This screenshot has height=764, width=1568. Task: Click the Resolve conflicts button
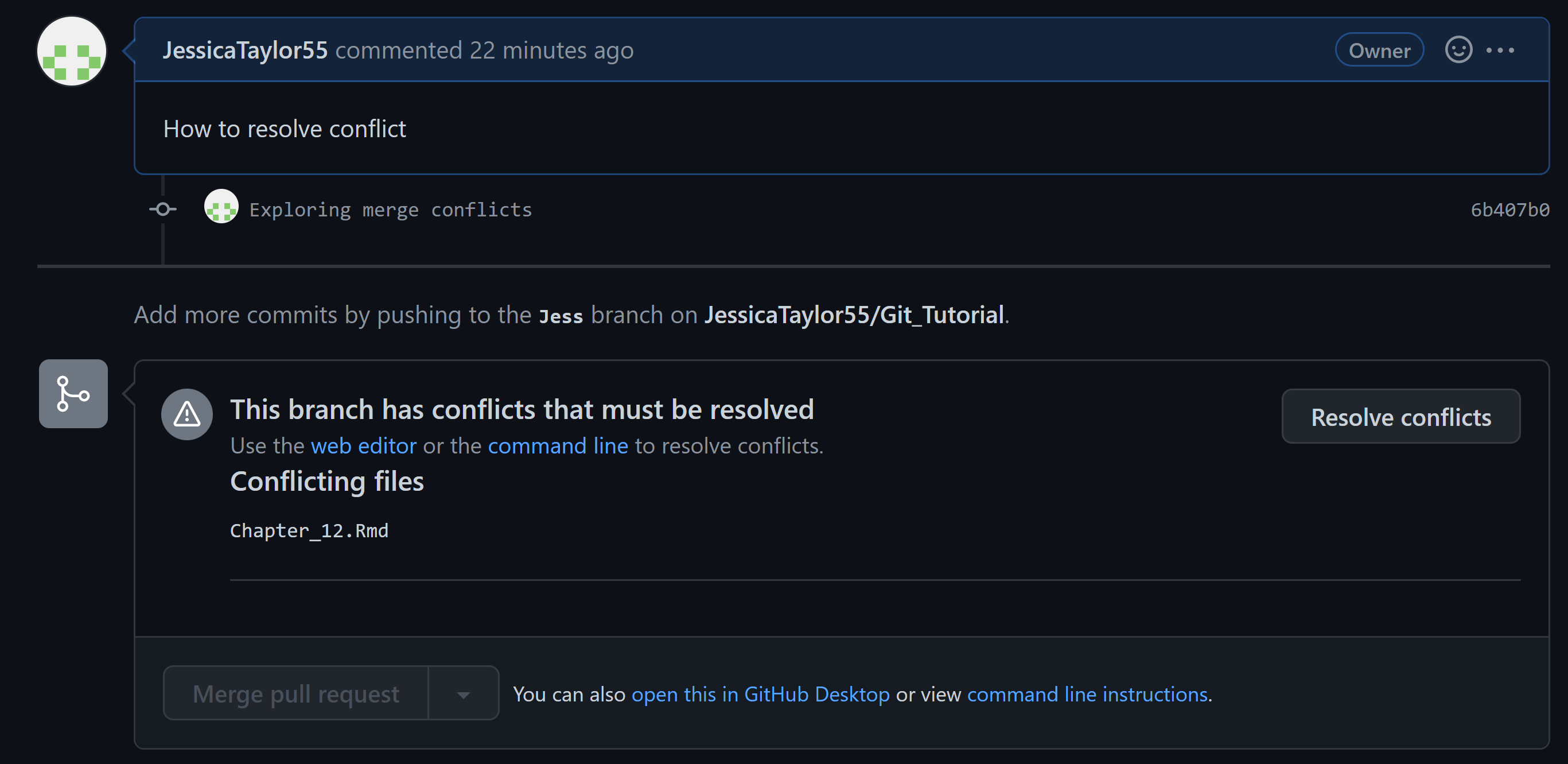click(1400, 416)
